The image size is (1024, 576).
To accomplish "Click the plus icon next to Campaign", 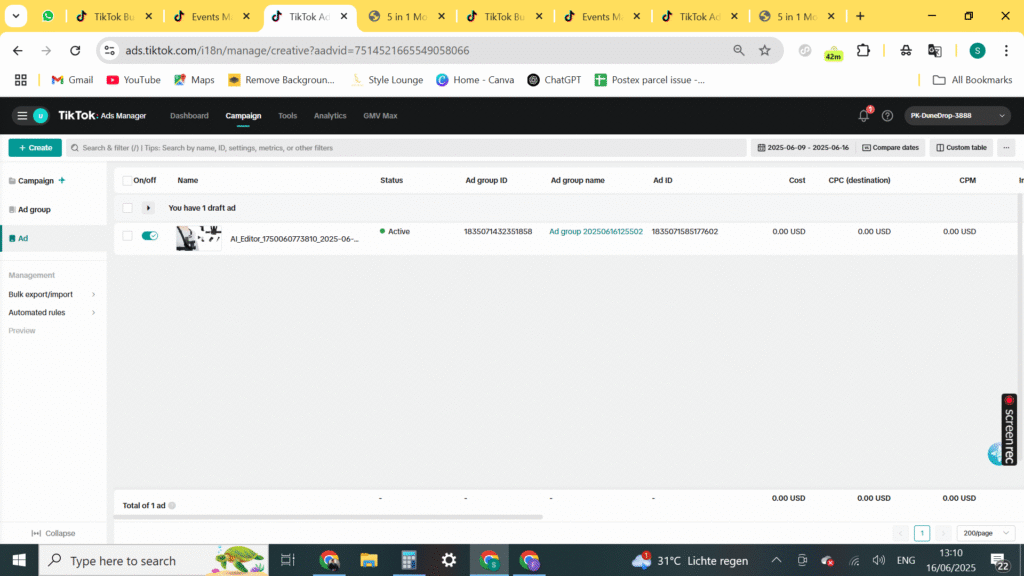I will (62, 181).
